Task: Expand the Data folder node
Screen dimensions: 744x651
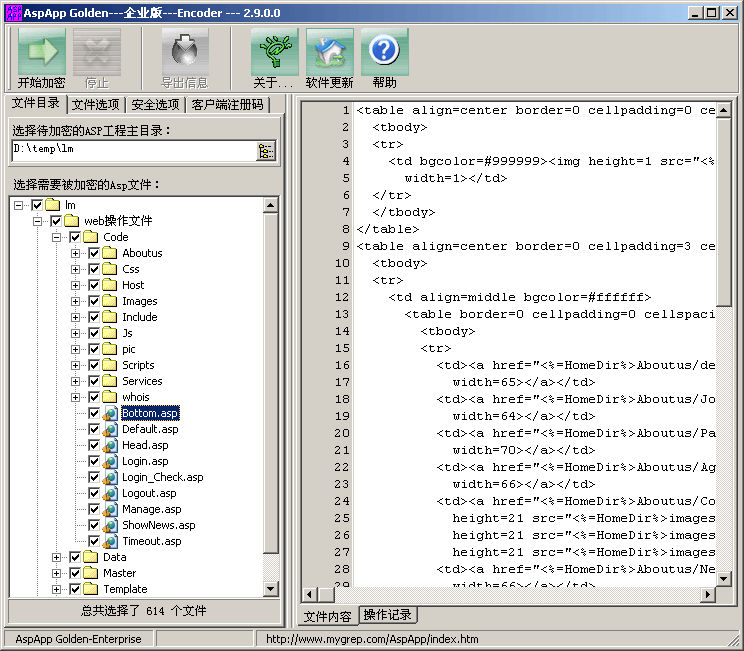Action: click(57, 557)
